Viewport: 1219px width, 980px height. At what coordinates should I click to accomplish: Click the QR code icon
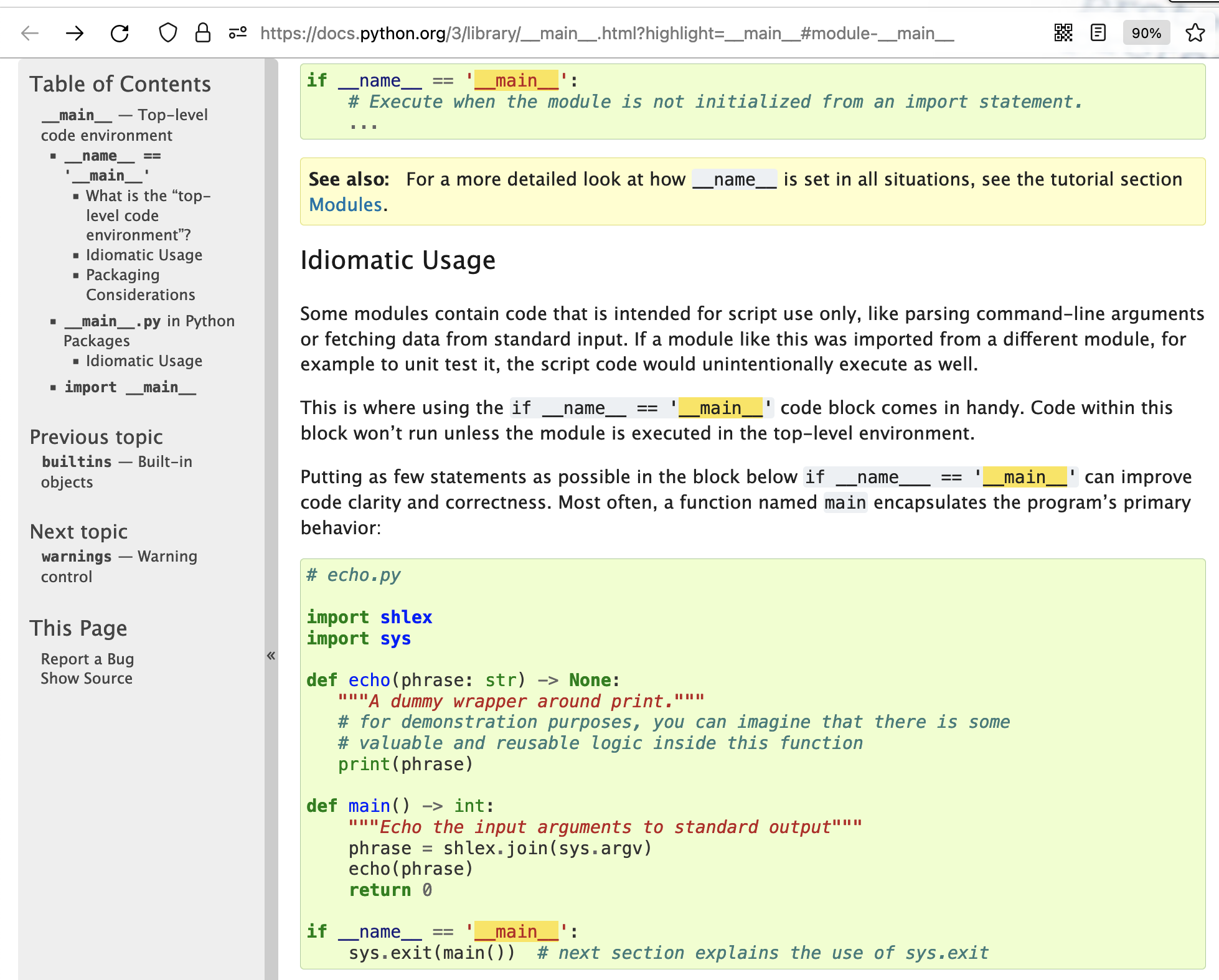(1063, 33)
